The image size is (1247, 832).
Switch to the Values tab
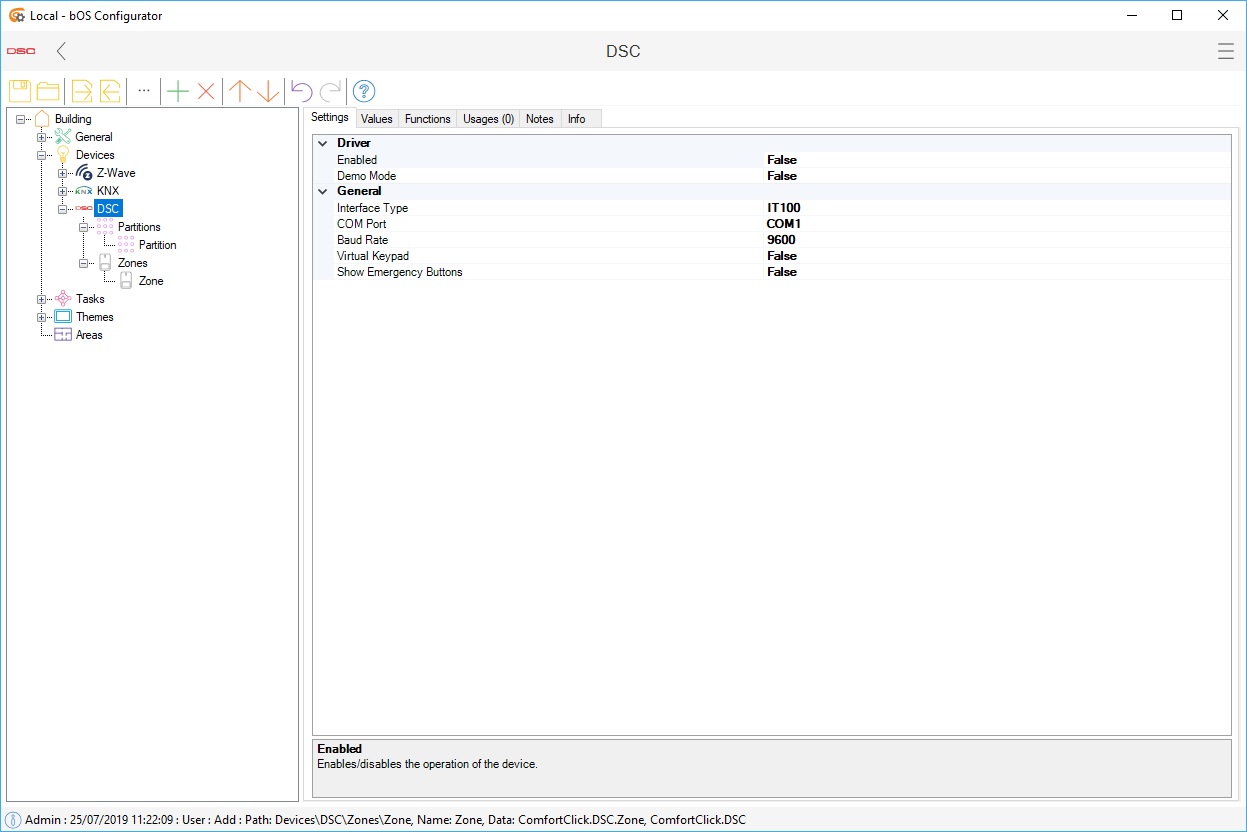pyautogui.click(x=377, y=119)
